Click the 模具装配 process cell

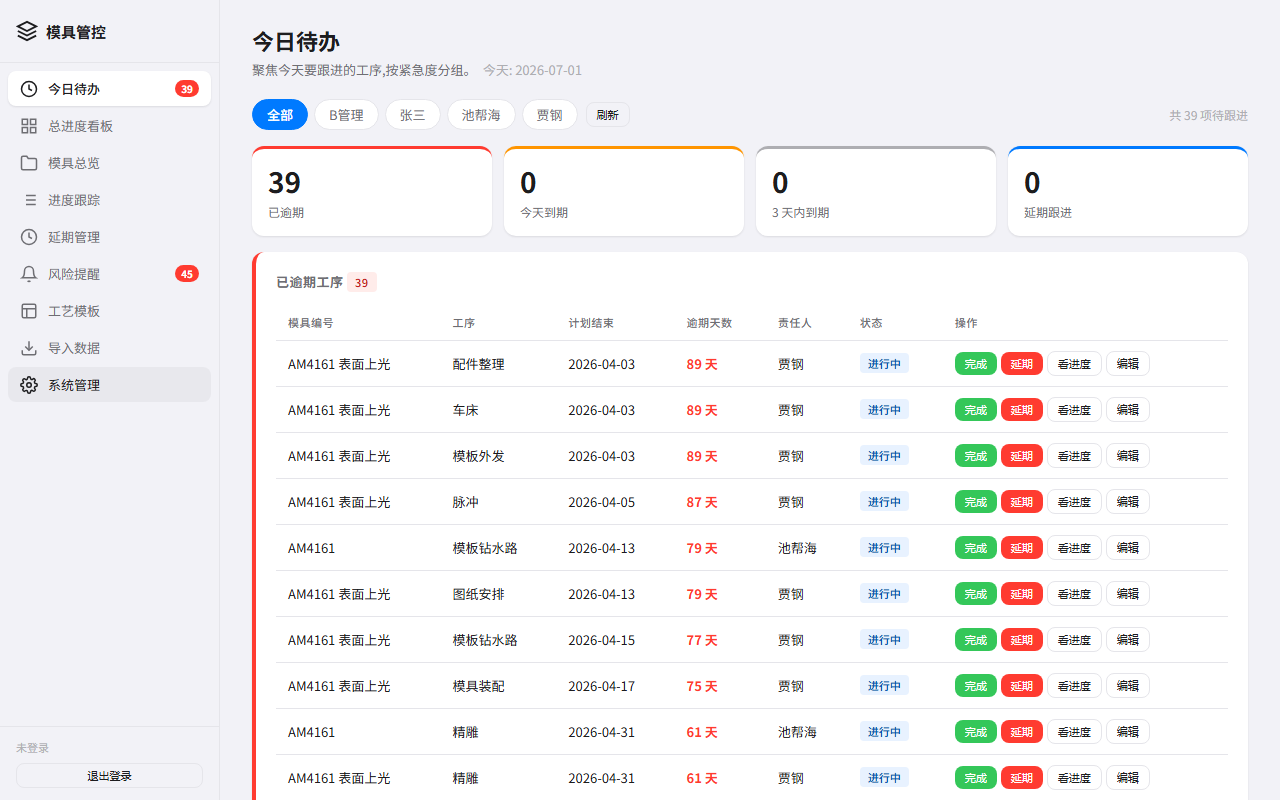[x=479, y=686]
